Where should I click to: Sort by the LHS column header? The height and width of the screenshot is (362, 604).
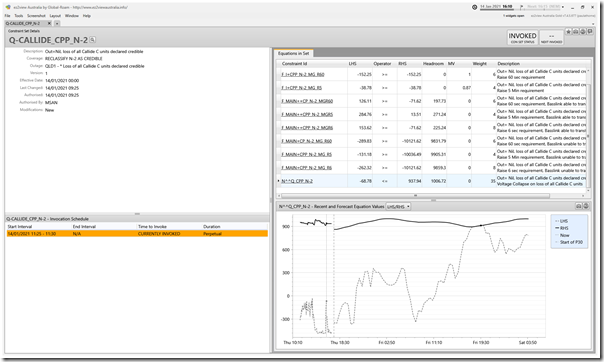click(x=352, y=64)
